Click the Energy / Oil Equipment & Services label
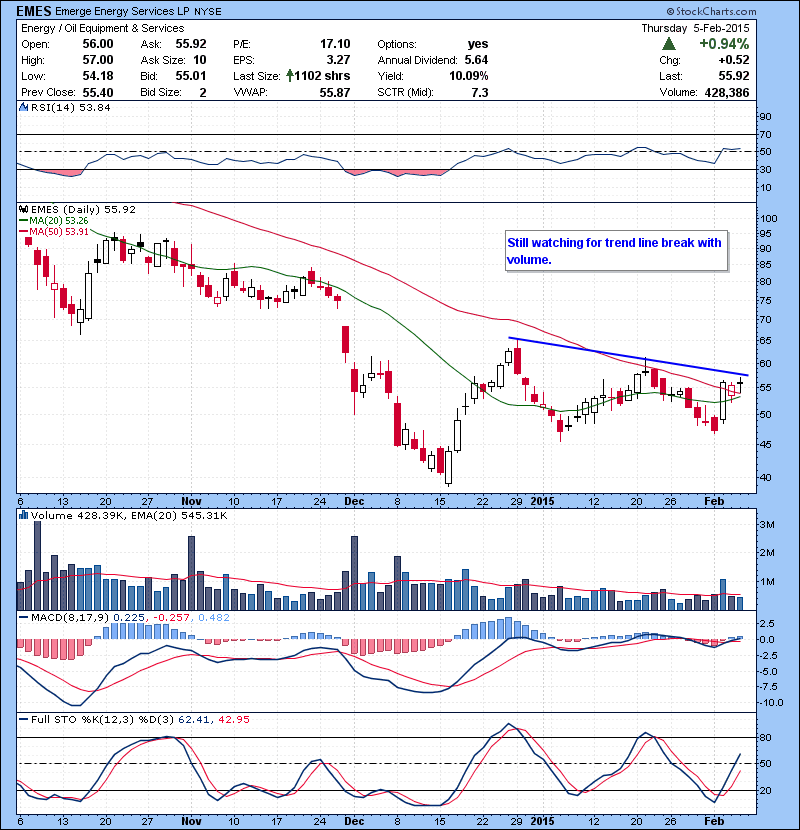800x830 pixels. tap(103, 28)
